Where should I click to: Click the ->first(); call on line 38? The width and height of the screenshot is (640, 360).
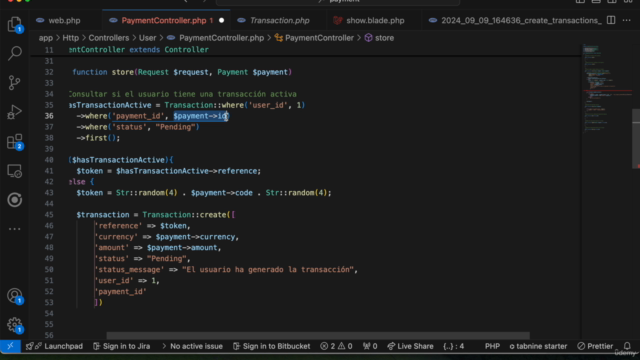point(98,138)
